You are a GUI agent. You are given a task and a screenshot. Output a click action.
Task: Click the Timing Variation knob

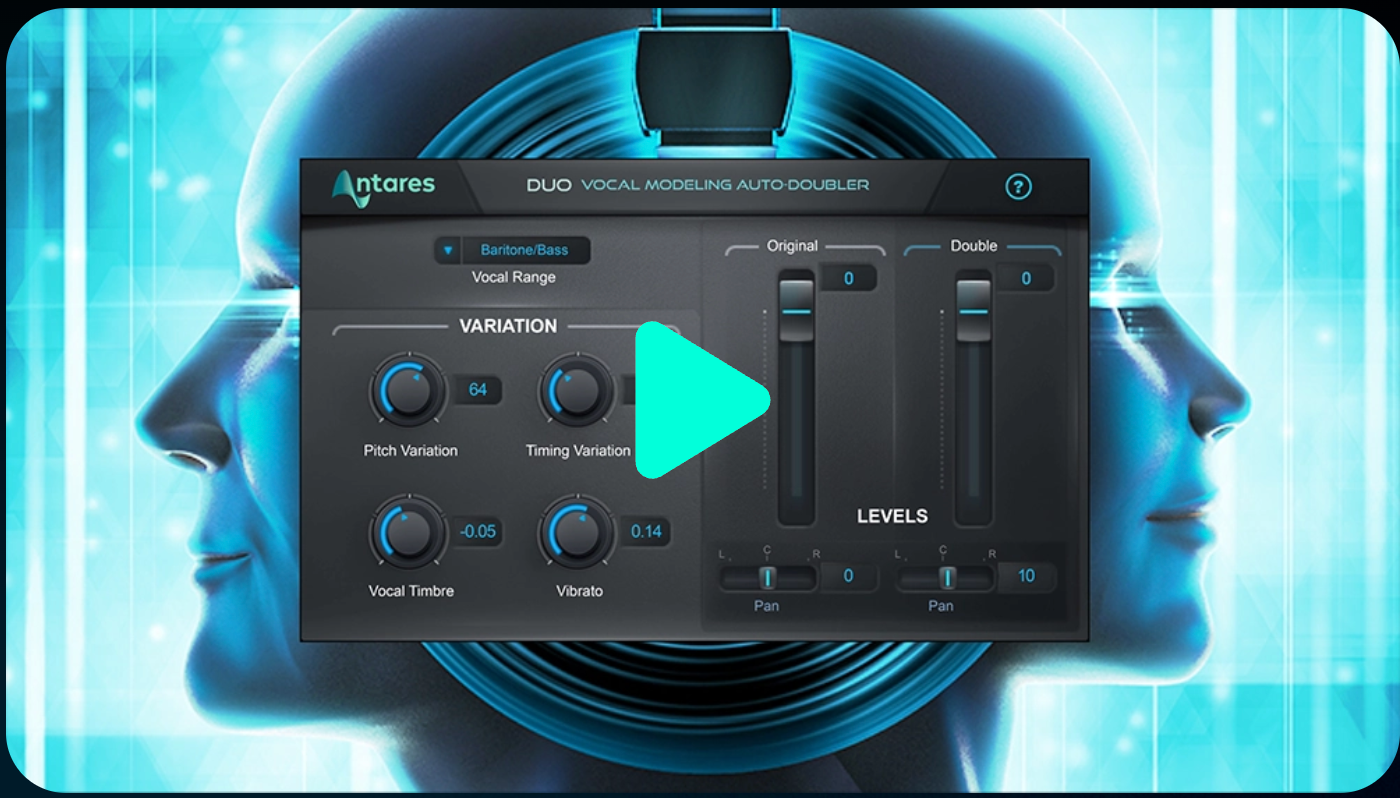pos(576,392)
